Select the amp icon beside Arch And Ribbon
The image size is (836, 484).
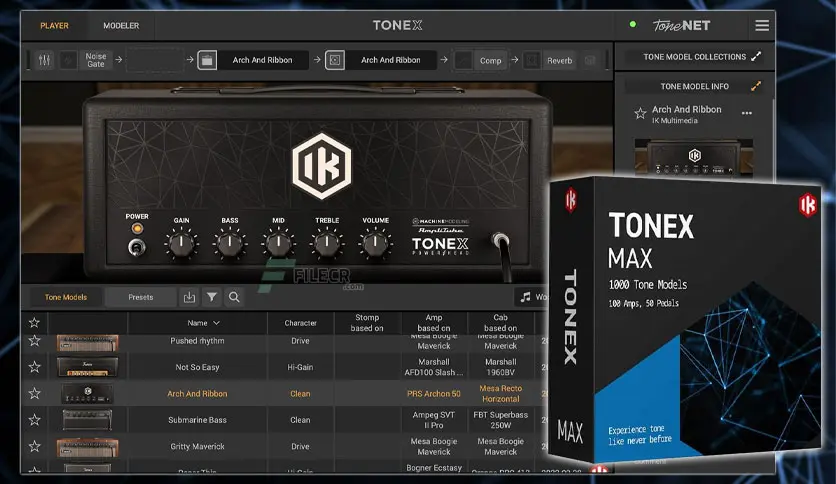[x=207, y=60]
